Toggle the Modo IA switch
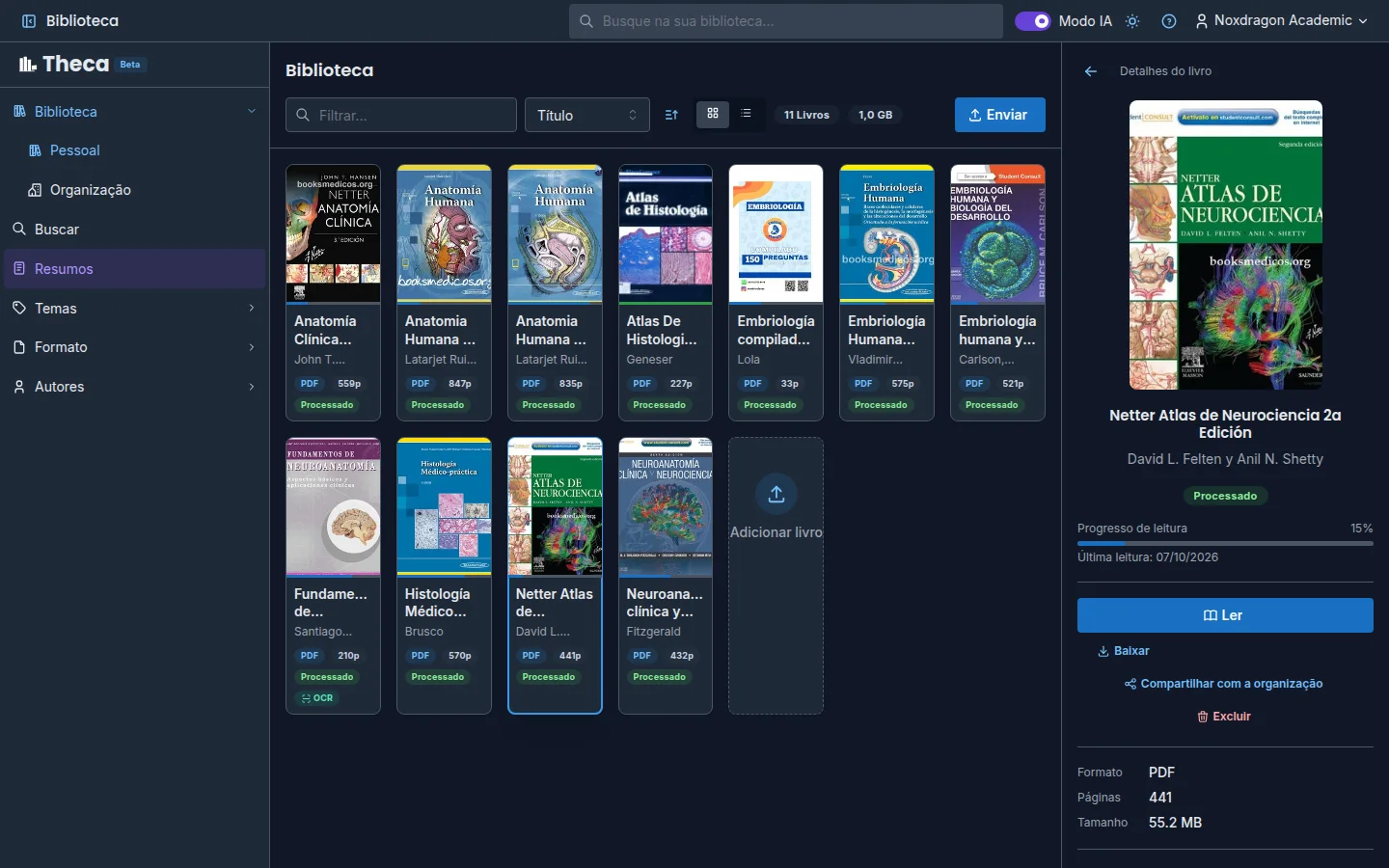 1032,21
